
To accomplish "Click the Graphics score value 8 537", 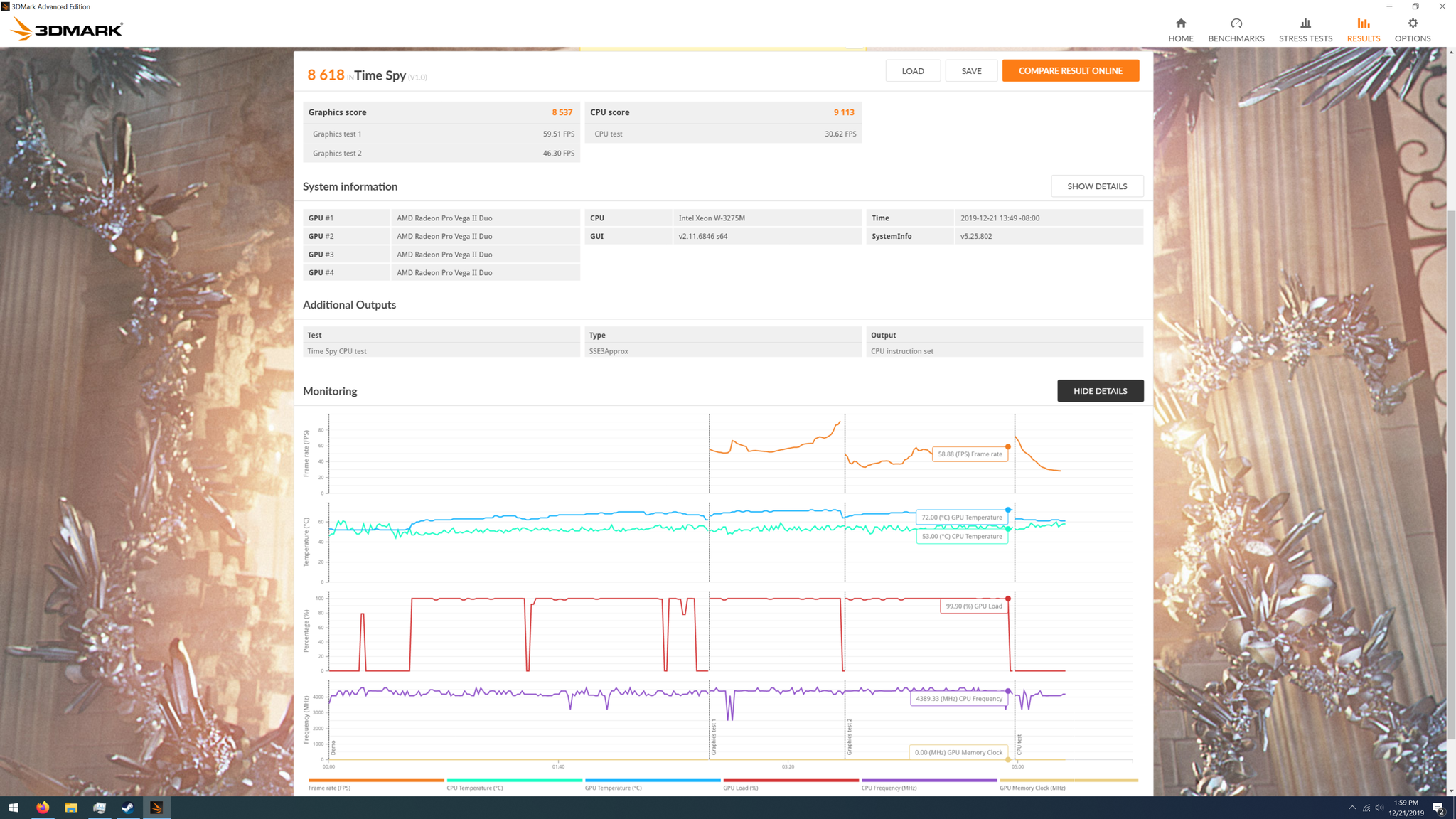I will [x=562, y=112].
